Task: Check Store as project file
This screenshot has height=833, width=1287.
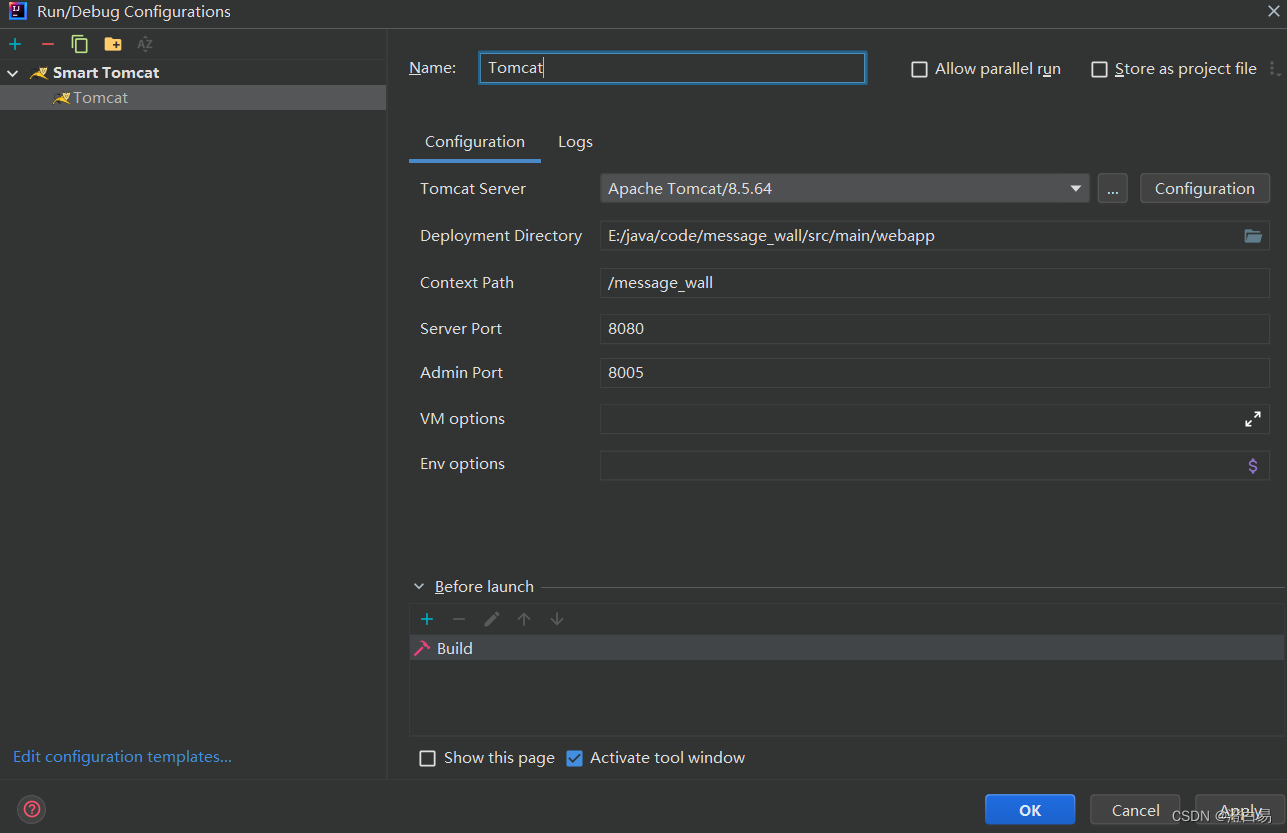Action: click(1099, 69)
